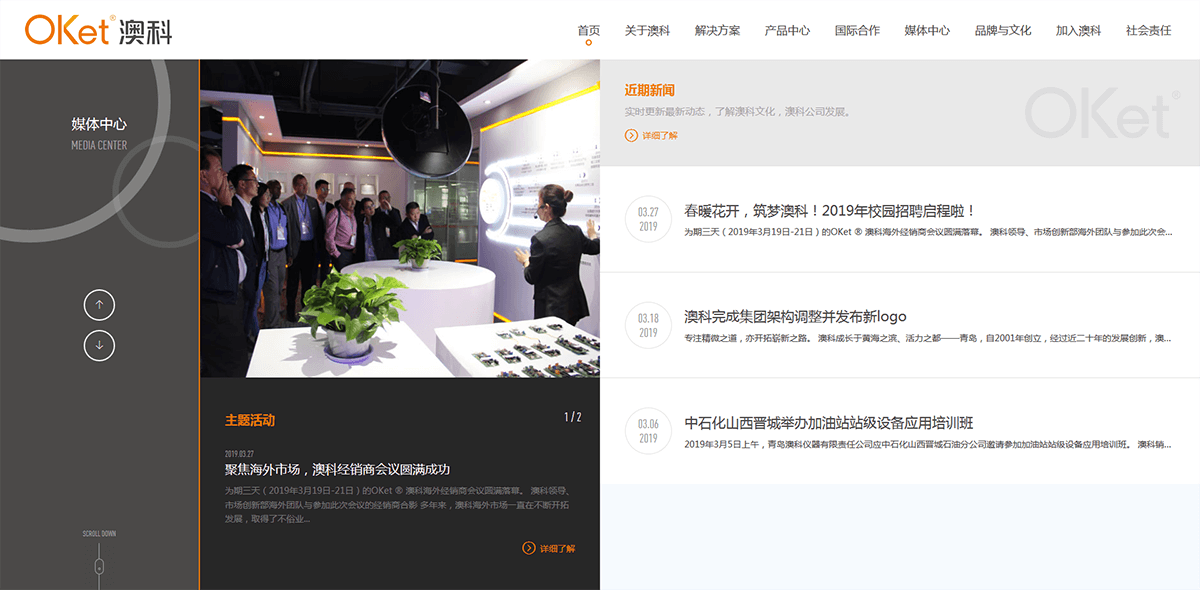The width and height of the screenshot is (1200, 590).
Task: Click the 03.18 2019 date circle
Action: (648, 325)
